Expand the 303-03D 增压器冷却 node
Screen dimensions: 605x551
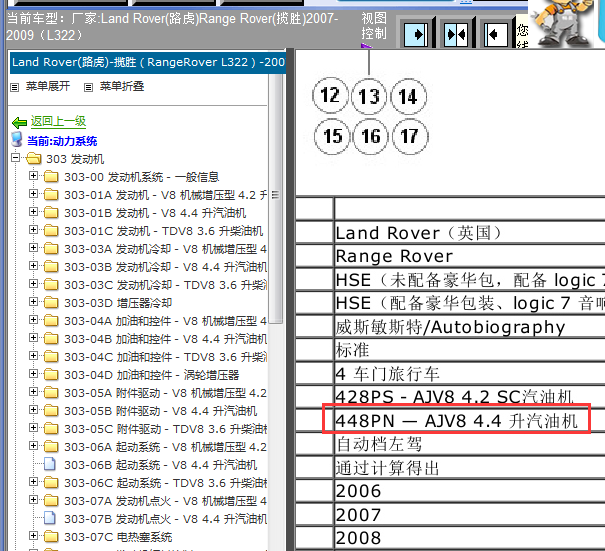pos(34,301)
